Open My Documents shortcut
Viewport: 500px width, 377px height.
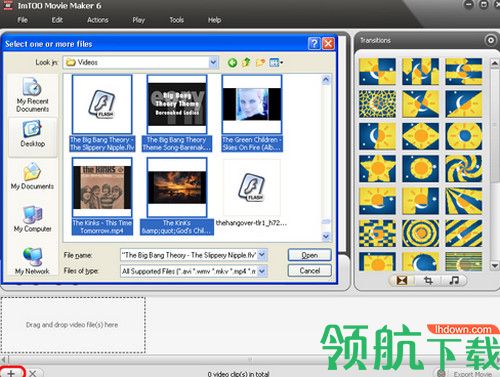[32, 177]
